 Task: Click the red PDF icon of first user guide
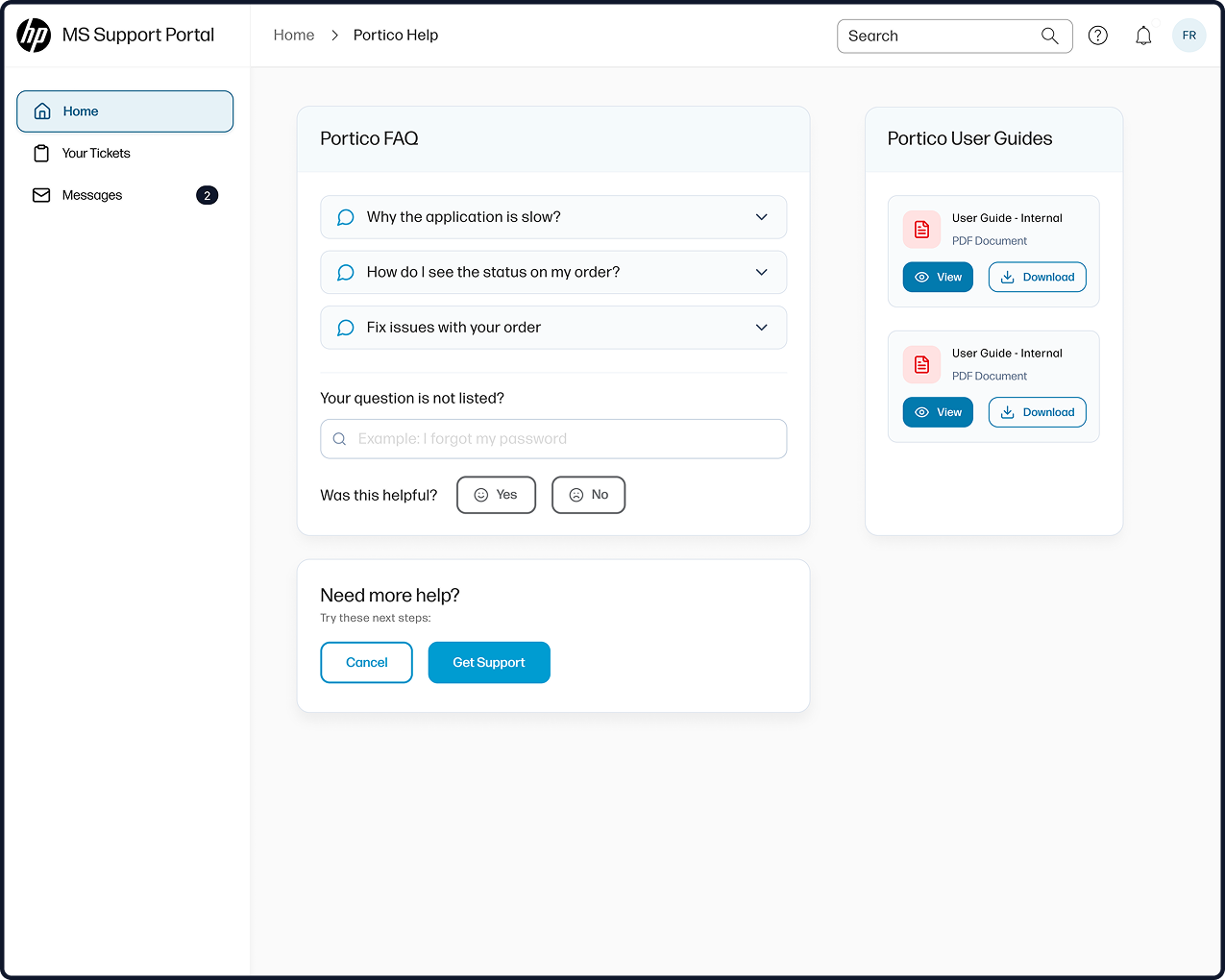click(921, 230)
